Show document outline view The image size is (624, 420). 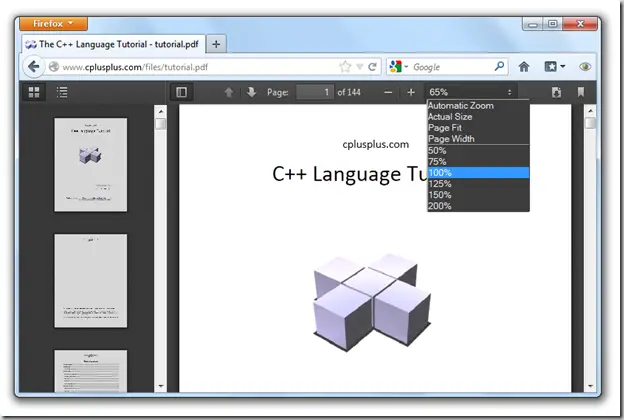click(x=62, y=92)
